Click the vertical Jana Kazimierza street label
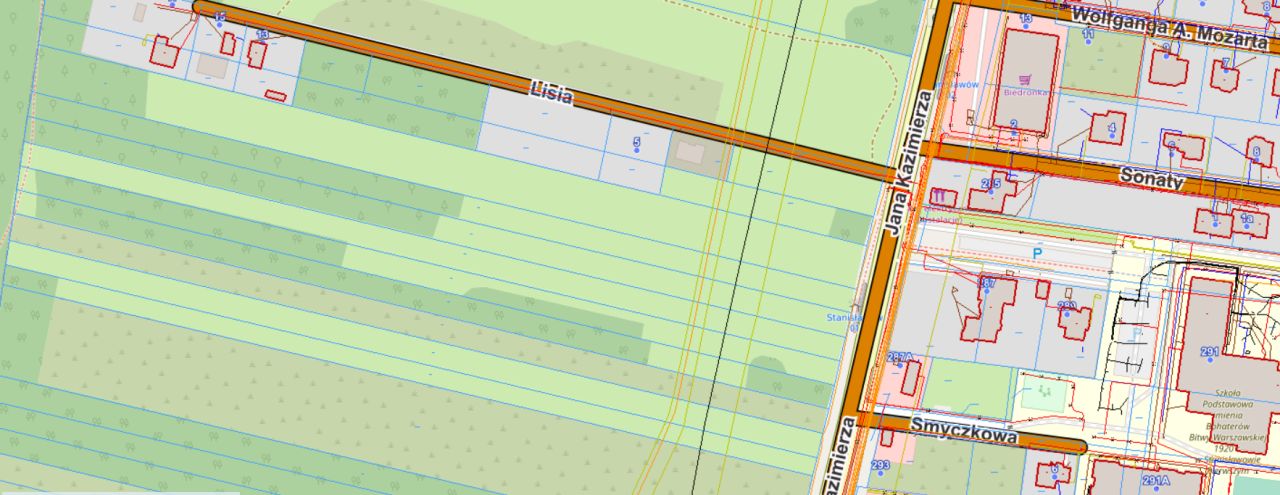The image size is (1280, 495). click(908, 163)
